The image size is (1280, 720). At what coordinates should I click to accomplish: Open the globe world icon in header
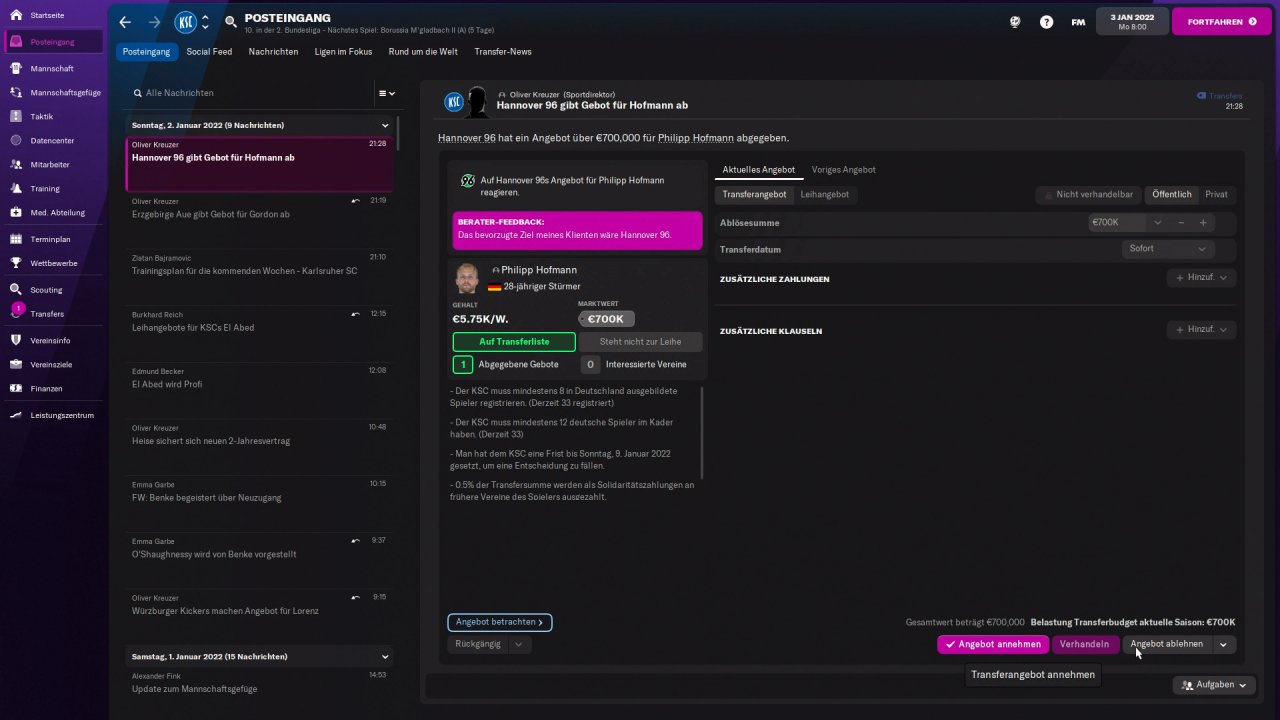(x=1015, y=21)
